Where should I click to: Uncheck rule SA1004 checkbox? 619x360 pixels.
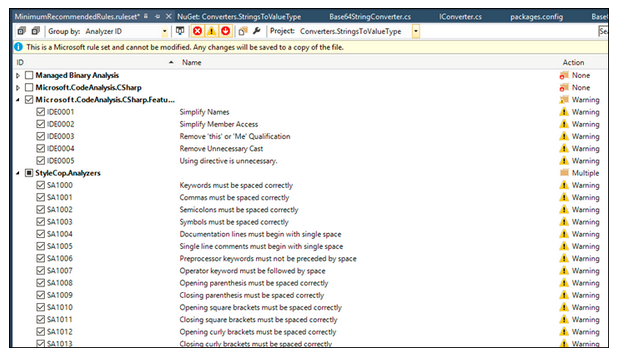40,234
